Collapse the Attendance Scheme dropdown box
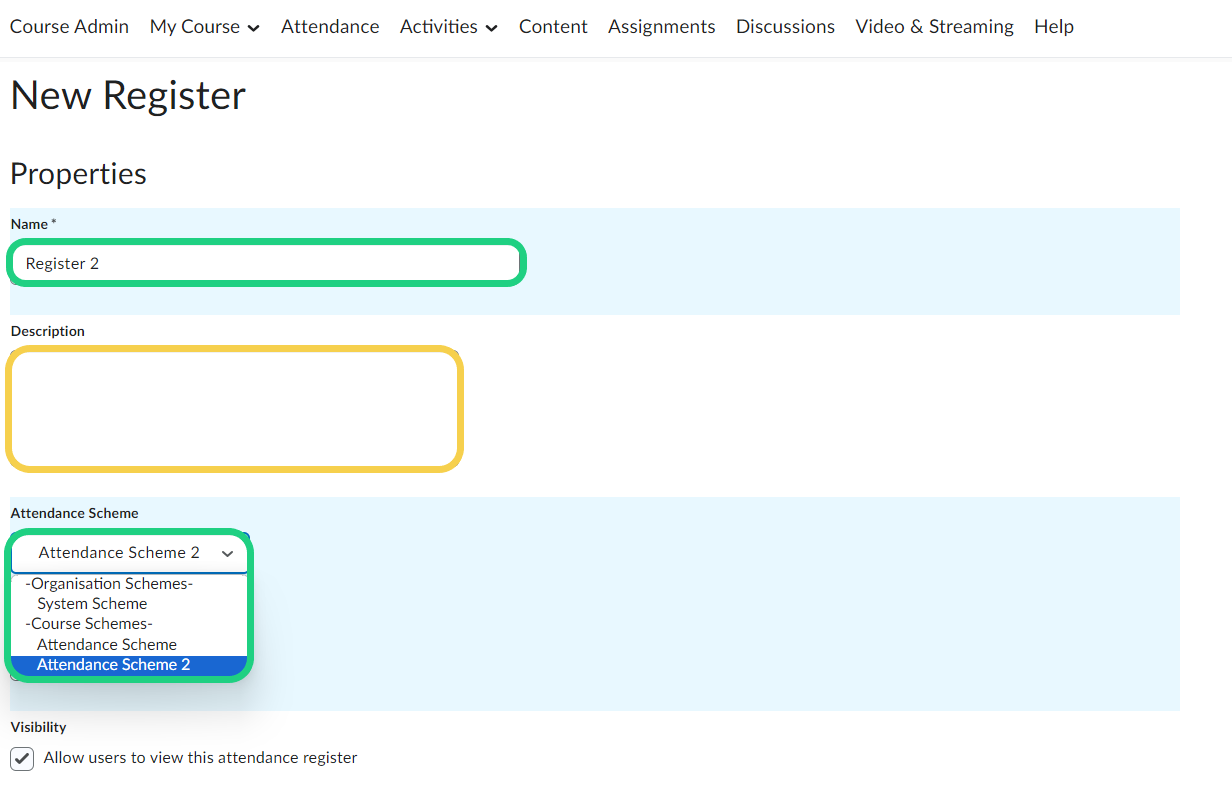This screenshot has width=1232, height=795. [x=129, y=553]
